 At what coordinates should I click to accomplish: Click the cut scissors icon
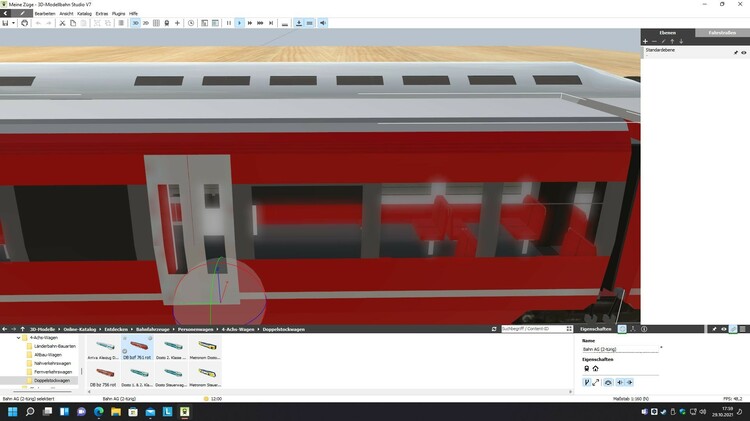(x=62, y=22)
